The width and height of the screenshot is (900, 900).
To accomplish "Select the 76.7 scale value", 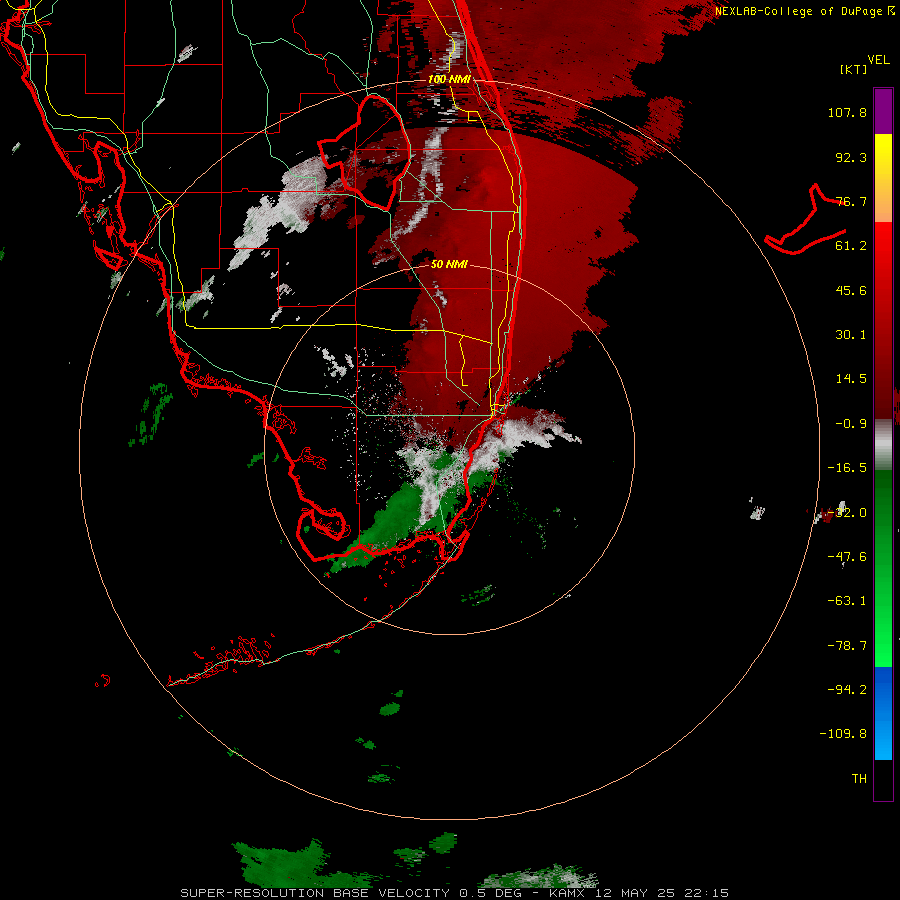I will 851,201.
